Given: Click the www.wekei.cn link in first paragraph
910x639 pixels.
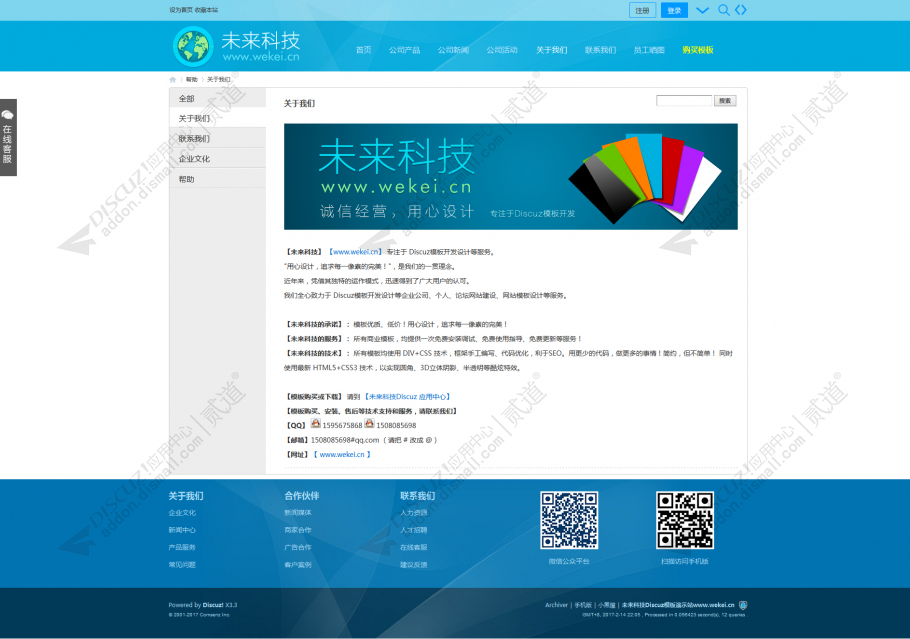Looking at the screenshot, I should click(x=355, y=252).
